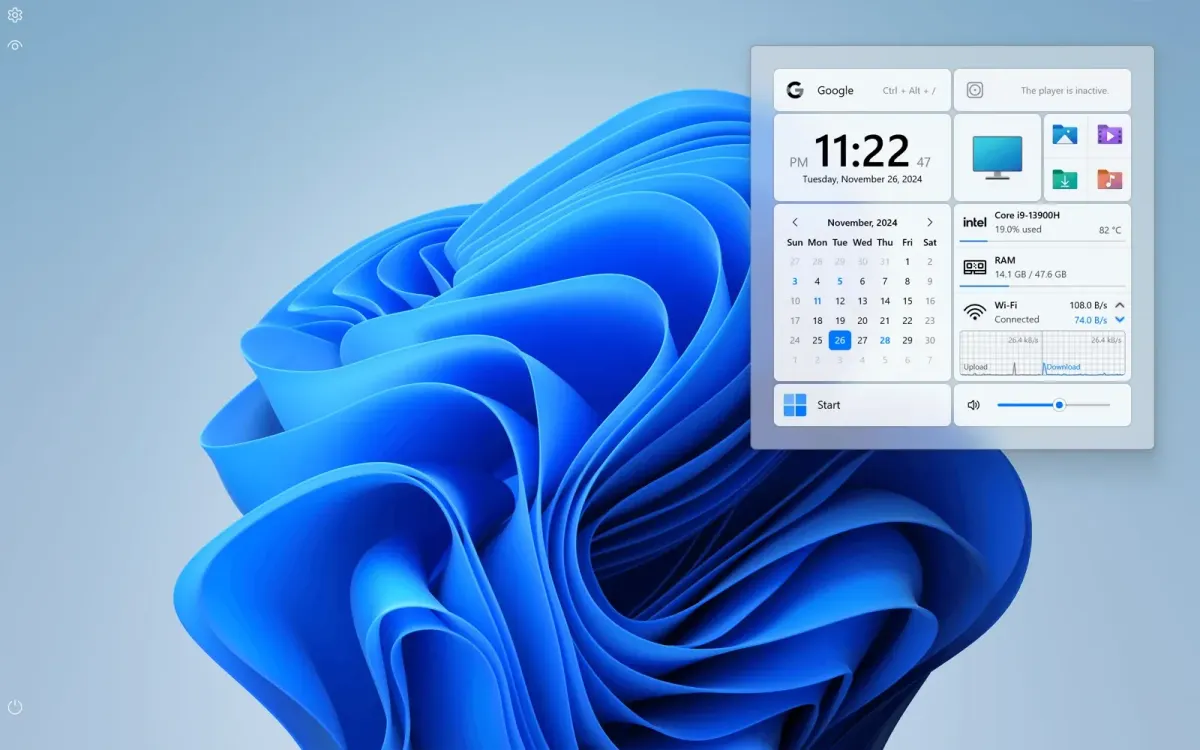Open the Pictures folder icon
Screen dimensions: 1200x750
click(1065, 135)
